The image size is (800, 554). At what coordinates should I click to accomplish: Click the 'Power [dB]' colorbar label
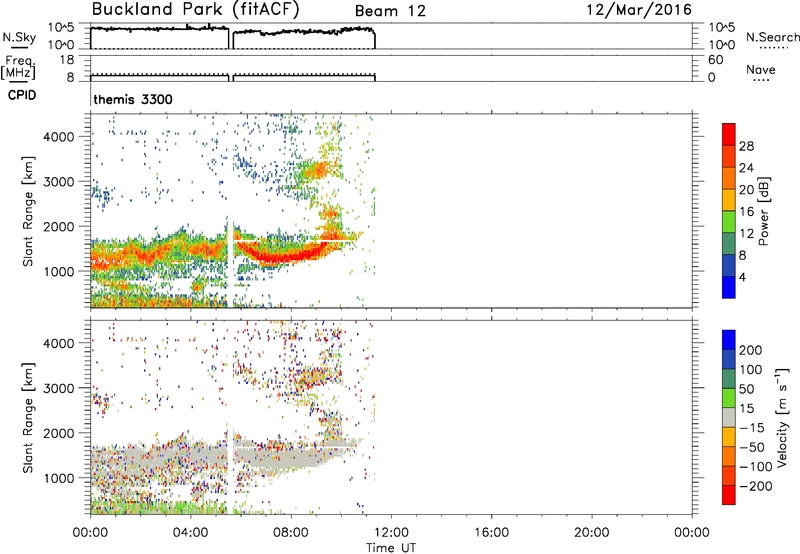(x=763, y=211)
